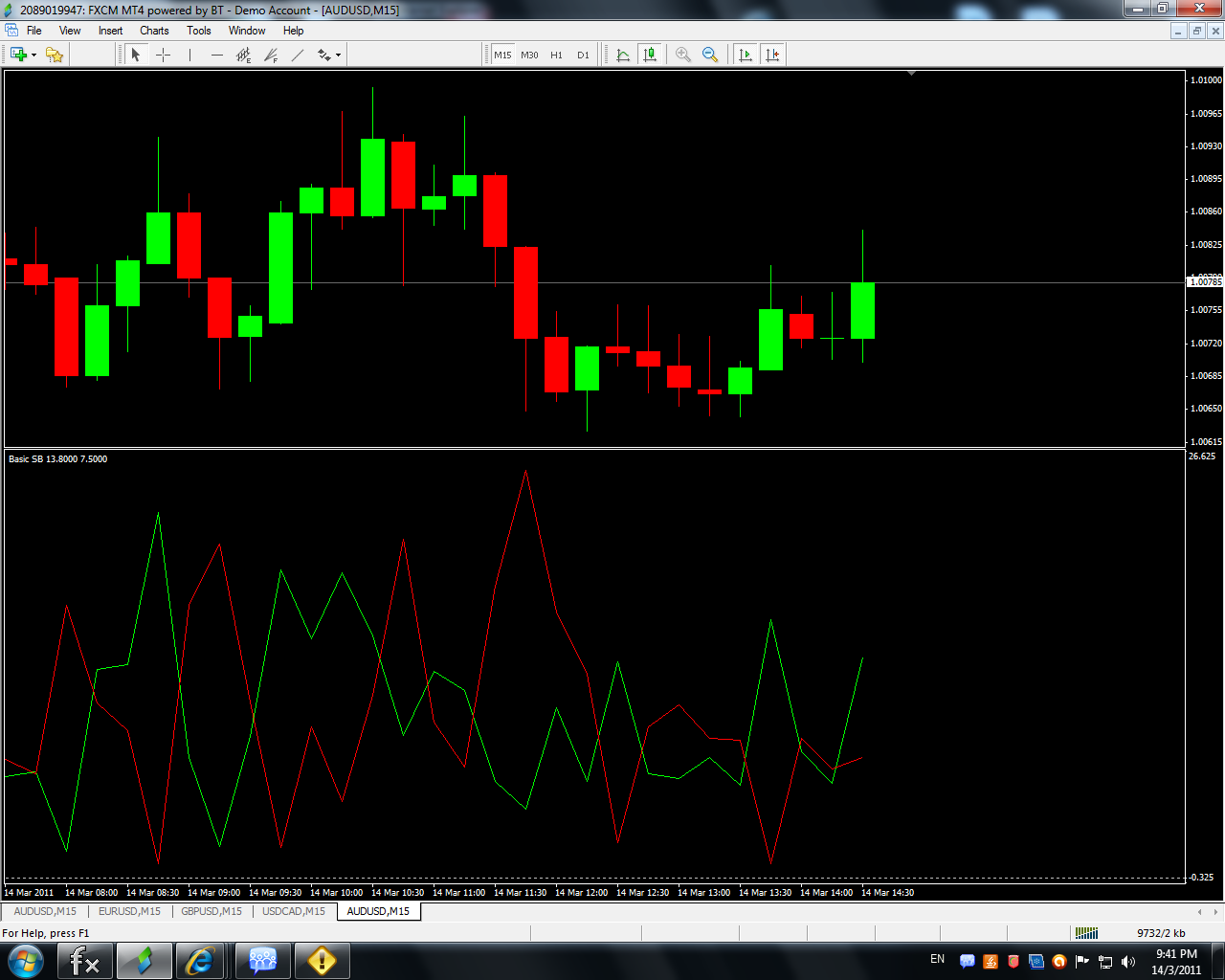The image size is (1225, 980).
Task: Open the Profiles folder-star icon
Action: pos(55,55)
